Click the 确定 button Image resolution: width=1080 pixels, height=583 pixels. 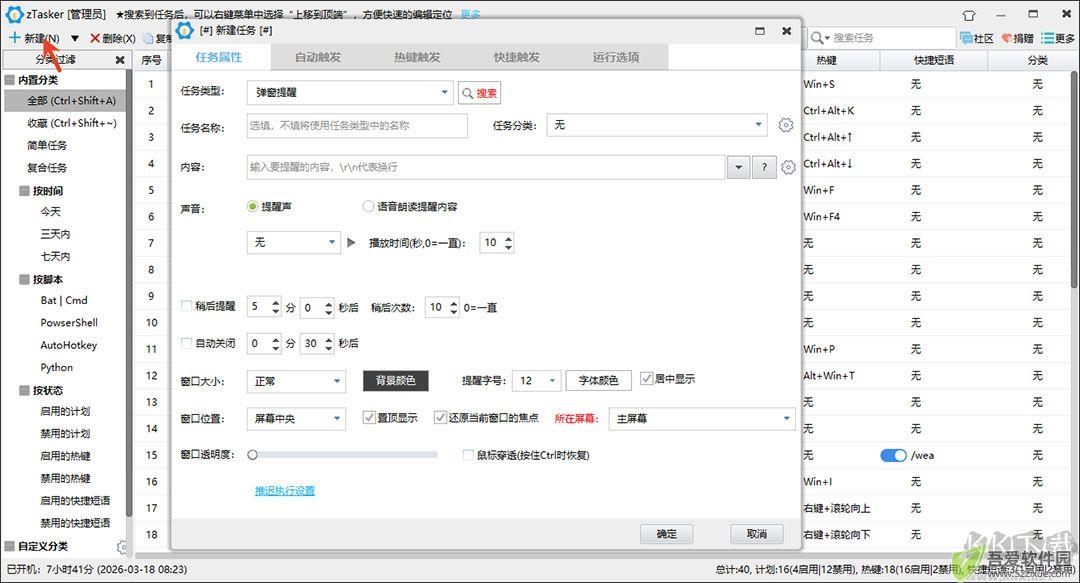point(666,534)
